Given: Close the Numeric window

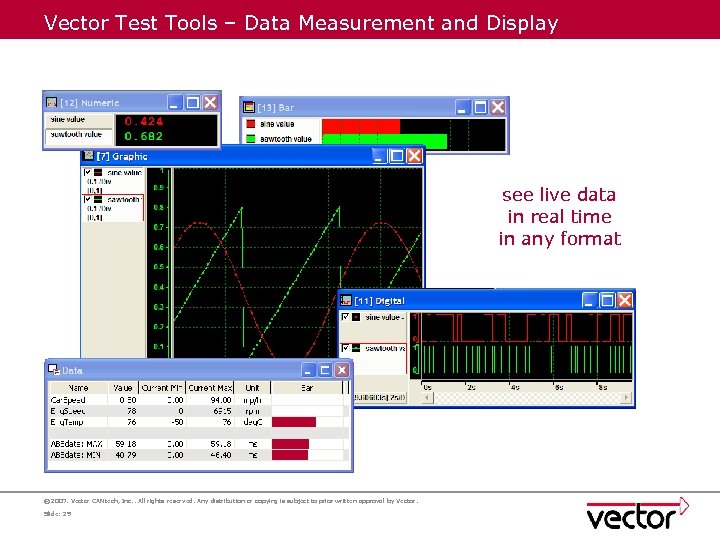Looking at the screenshot, I should (x=211, y=102).
